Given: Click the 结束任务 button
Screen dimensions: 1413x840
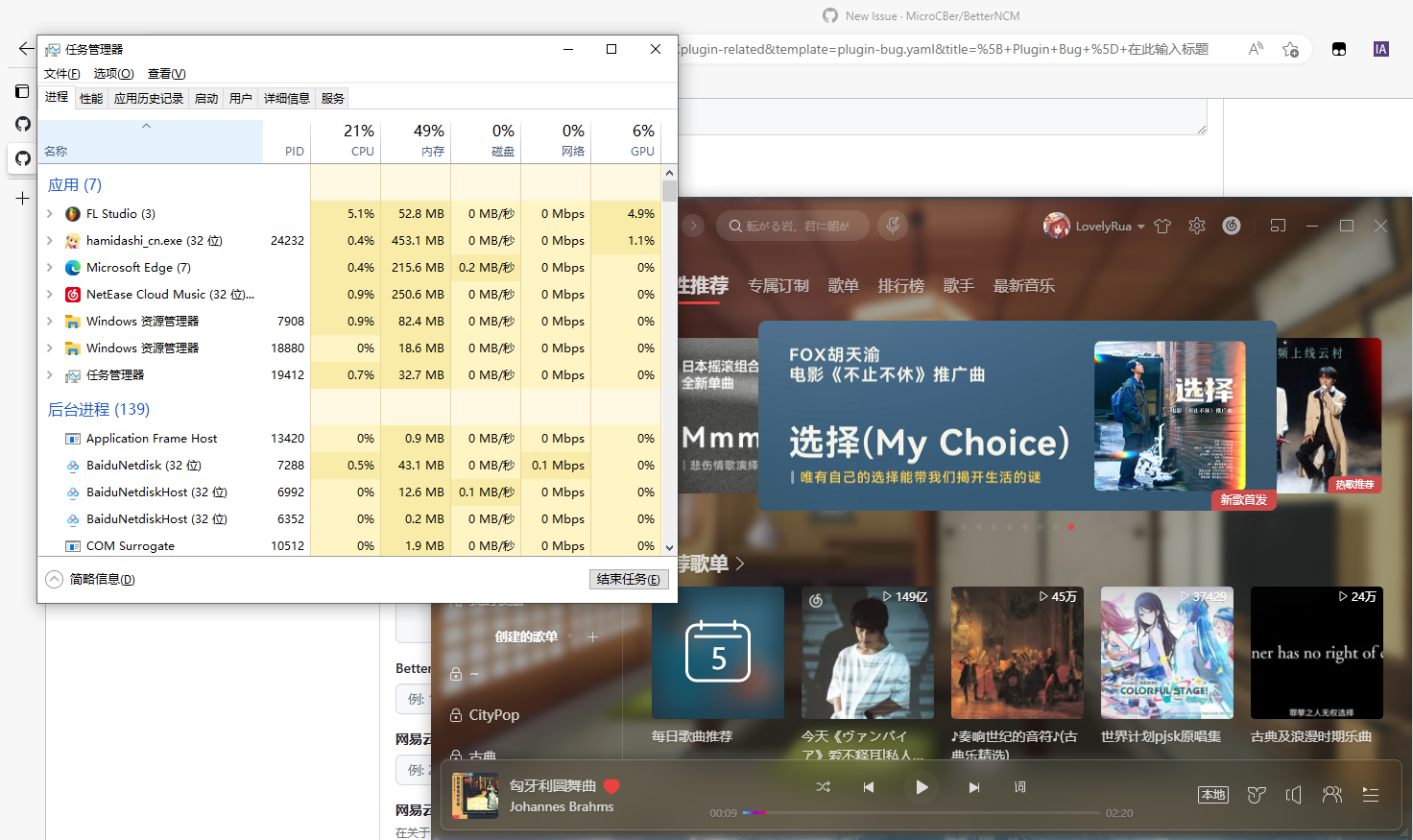Looking at the screenshot, I should [629, 579].
